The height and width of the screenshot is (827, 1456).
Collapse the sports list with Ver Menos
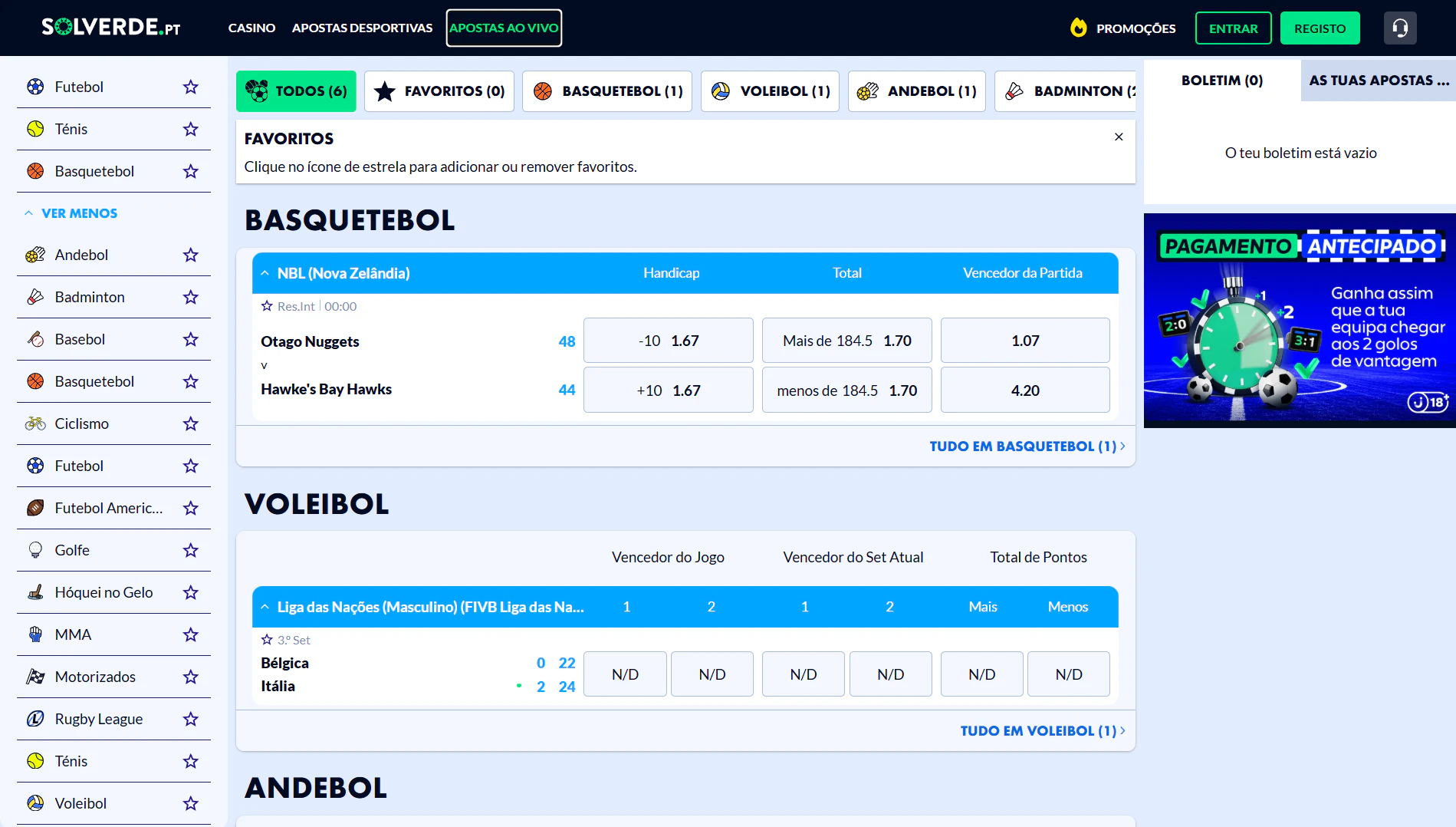tap(71, 213)
